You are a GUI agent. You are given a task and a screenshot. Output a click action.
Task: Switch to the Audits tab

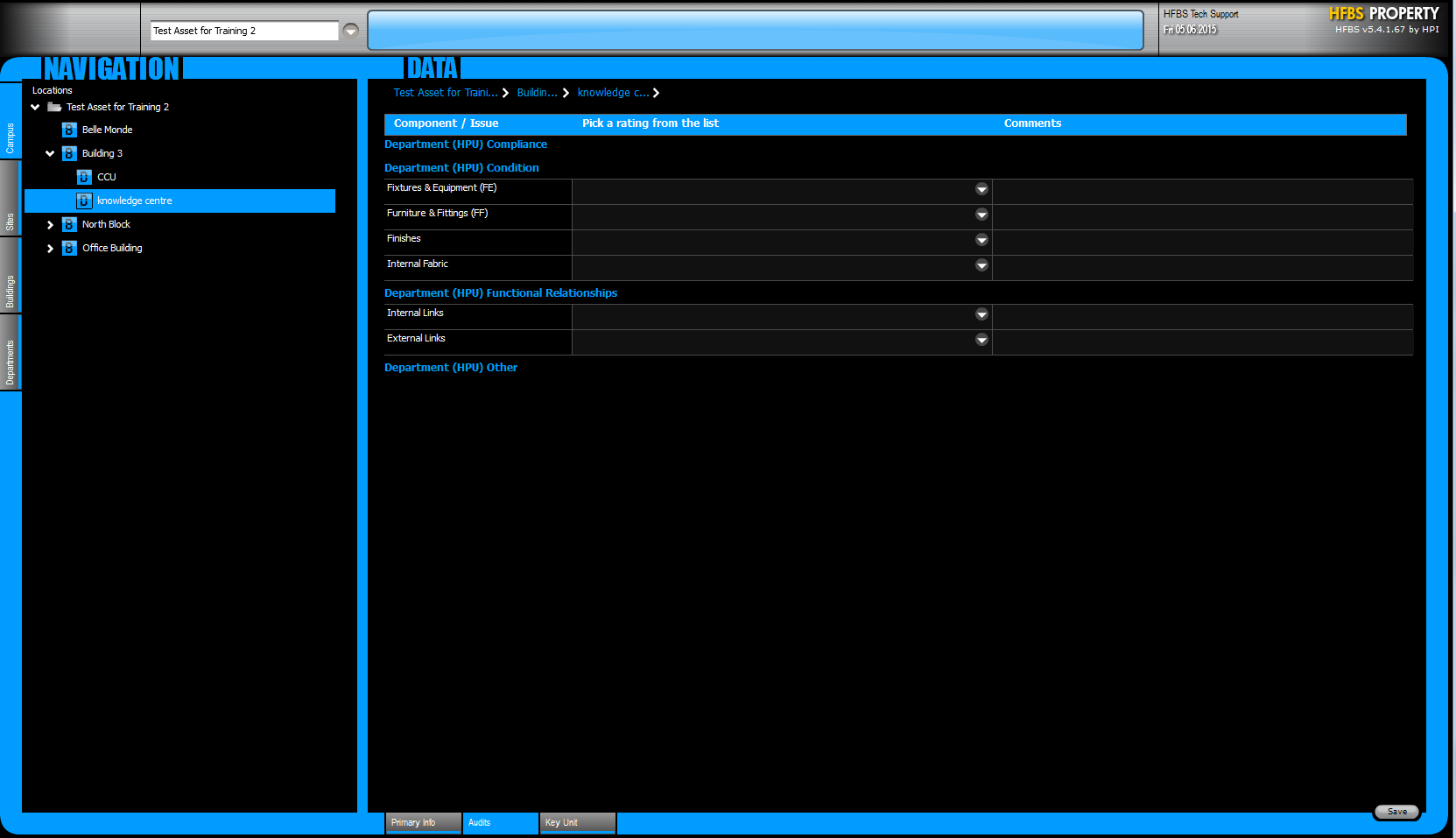point(500,822)
